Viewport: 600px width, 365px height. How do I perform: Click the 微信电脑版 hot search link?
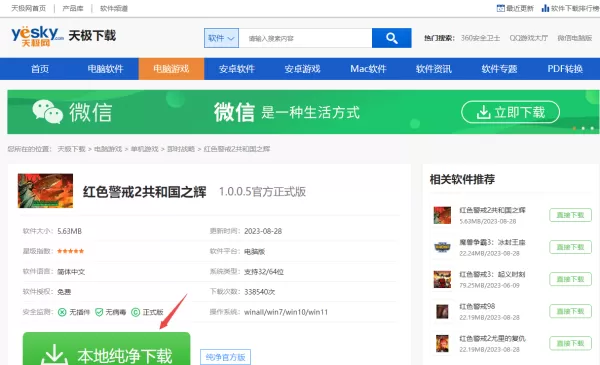[575, 38]
